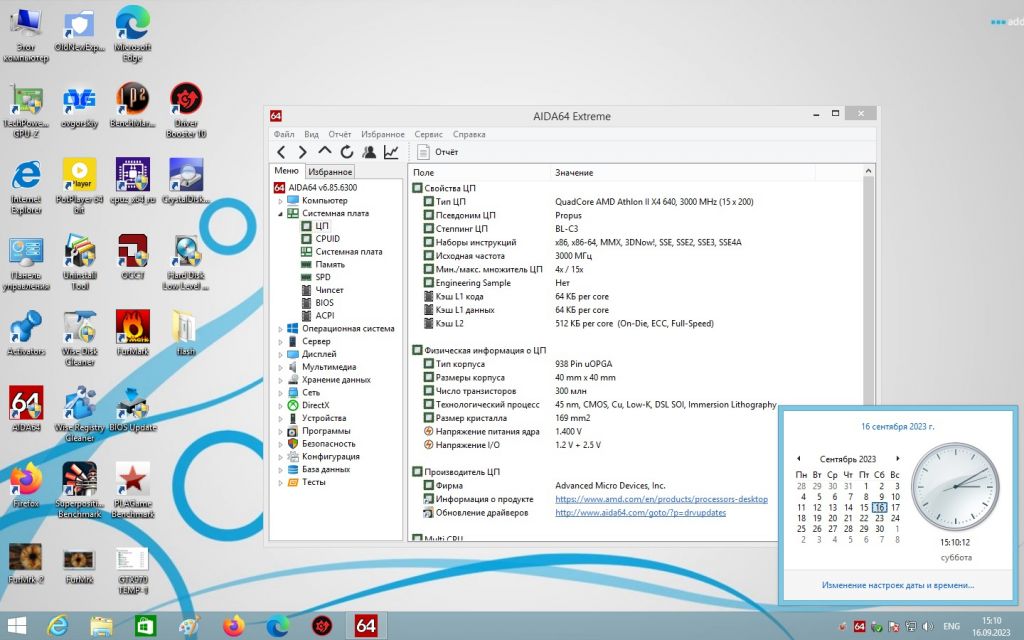Click the Up level arrow in toolbar
1024x640 pixels.
click(x=325, y=152)
